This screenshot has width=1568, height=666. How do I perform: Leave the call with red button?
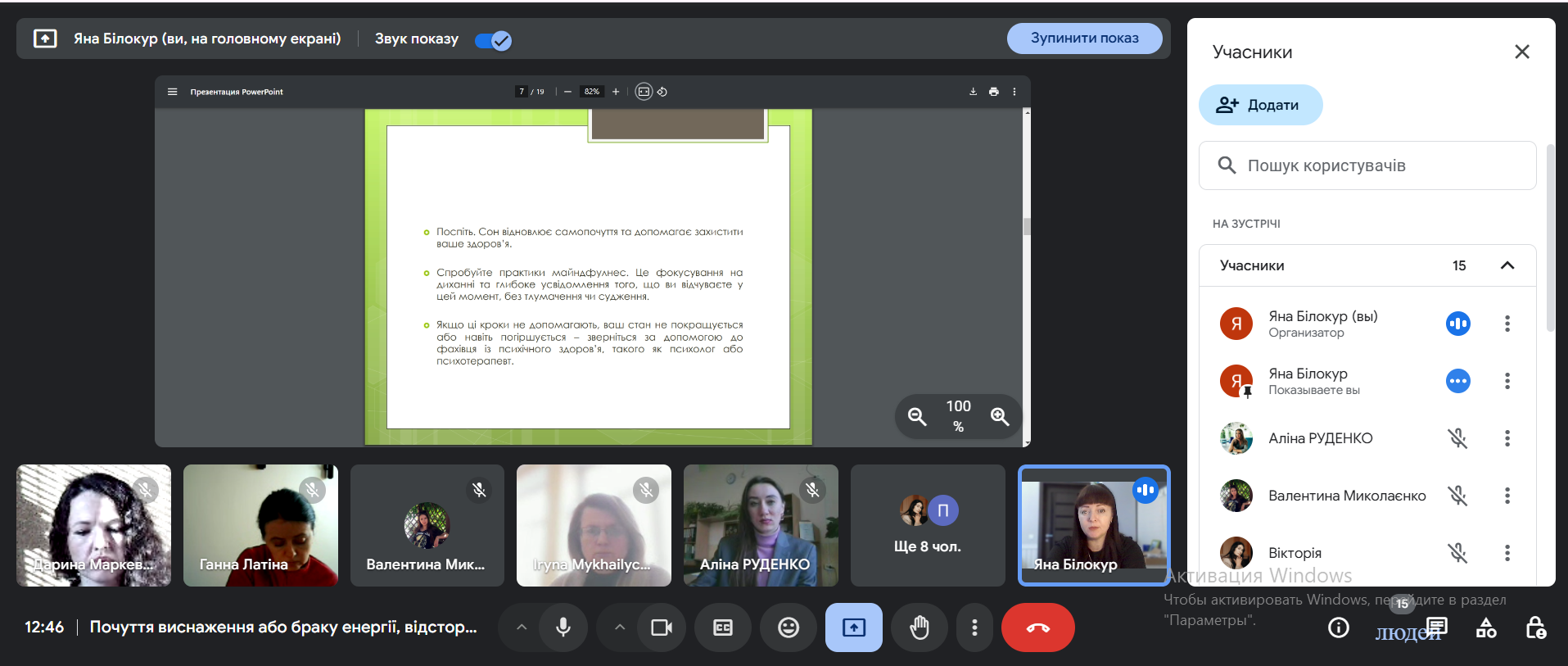tap(1038, 627)
